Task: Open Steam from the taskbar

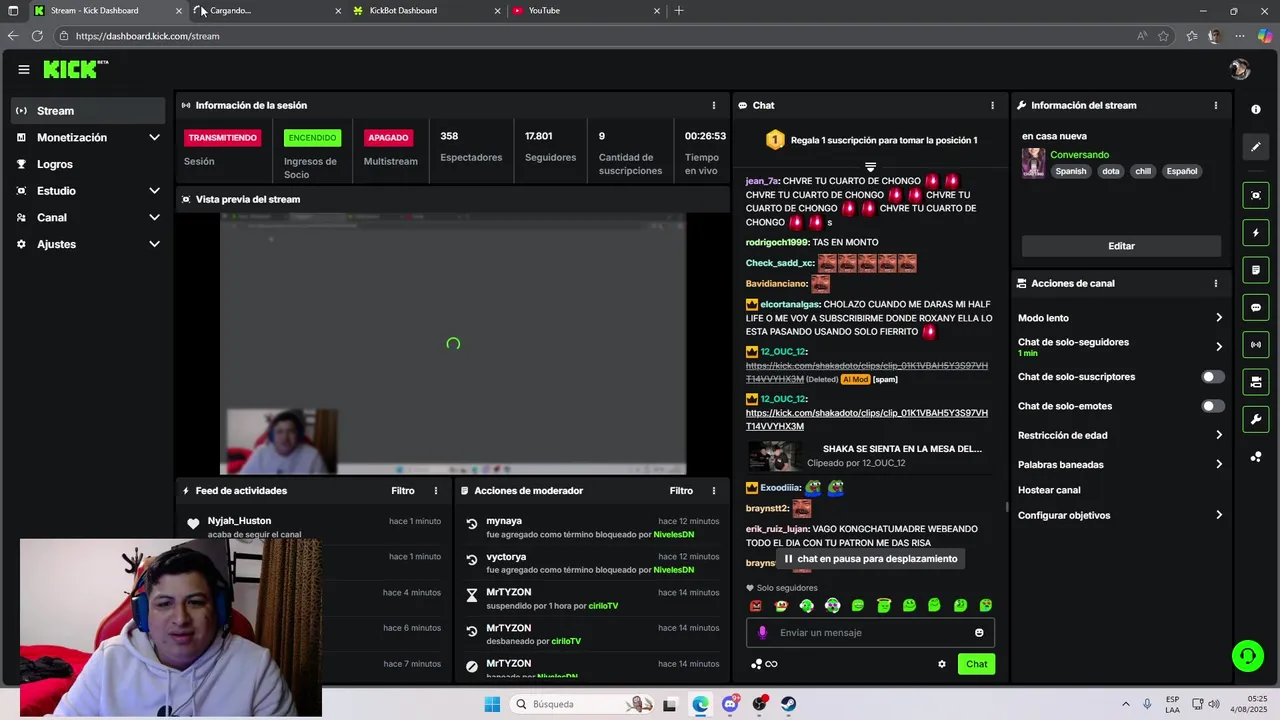Action: click(788, 704)
